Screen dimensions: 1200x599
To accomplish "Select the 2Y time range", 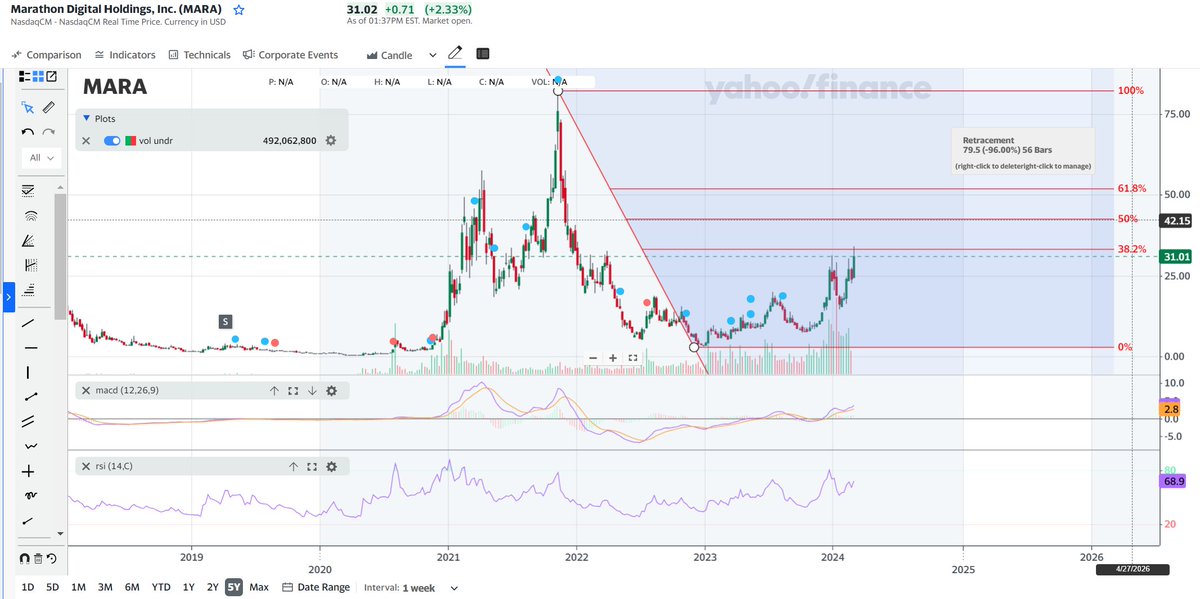I will [x=212, y=587].
